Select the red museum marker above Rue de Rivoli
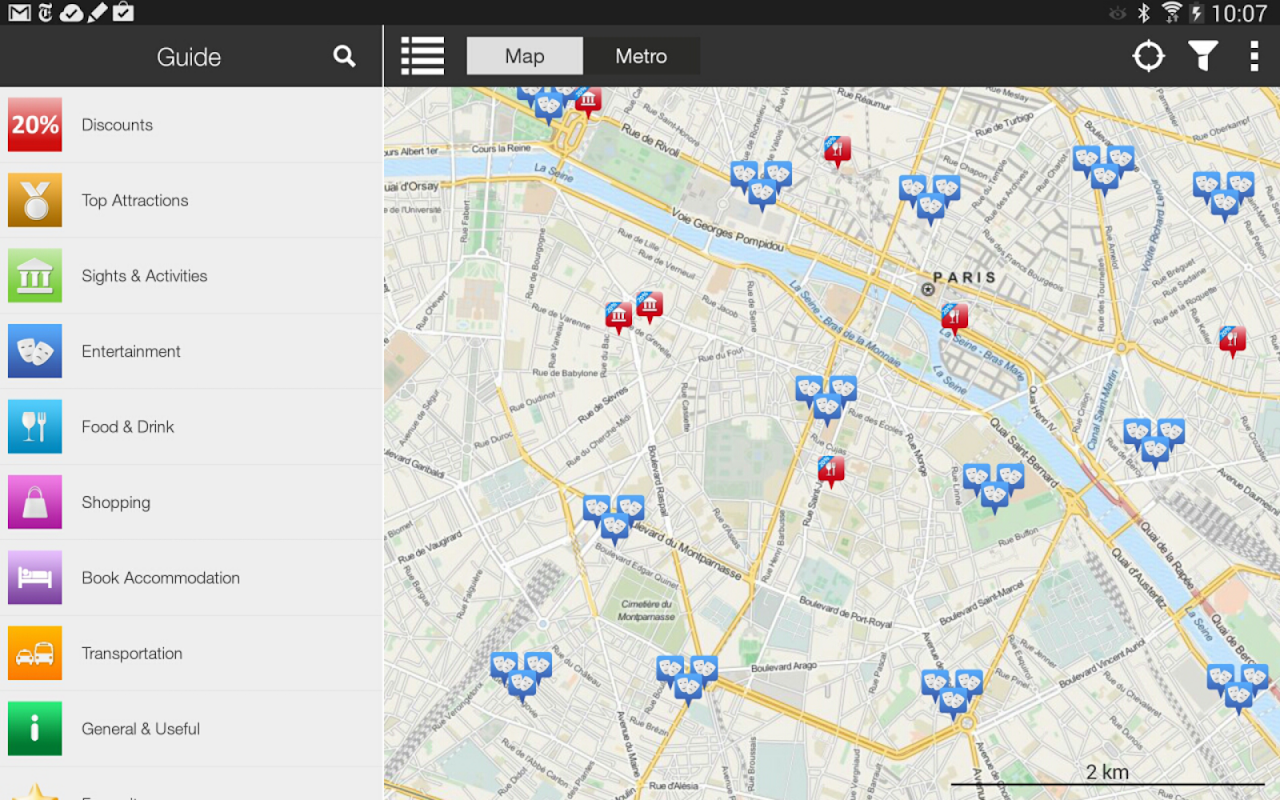Image resolution: width=1280 pixels, height=800 pixels. point(588,102)
